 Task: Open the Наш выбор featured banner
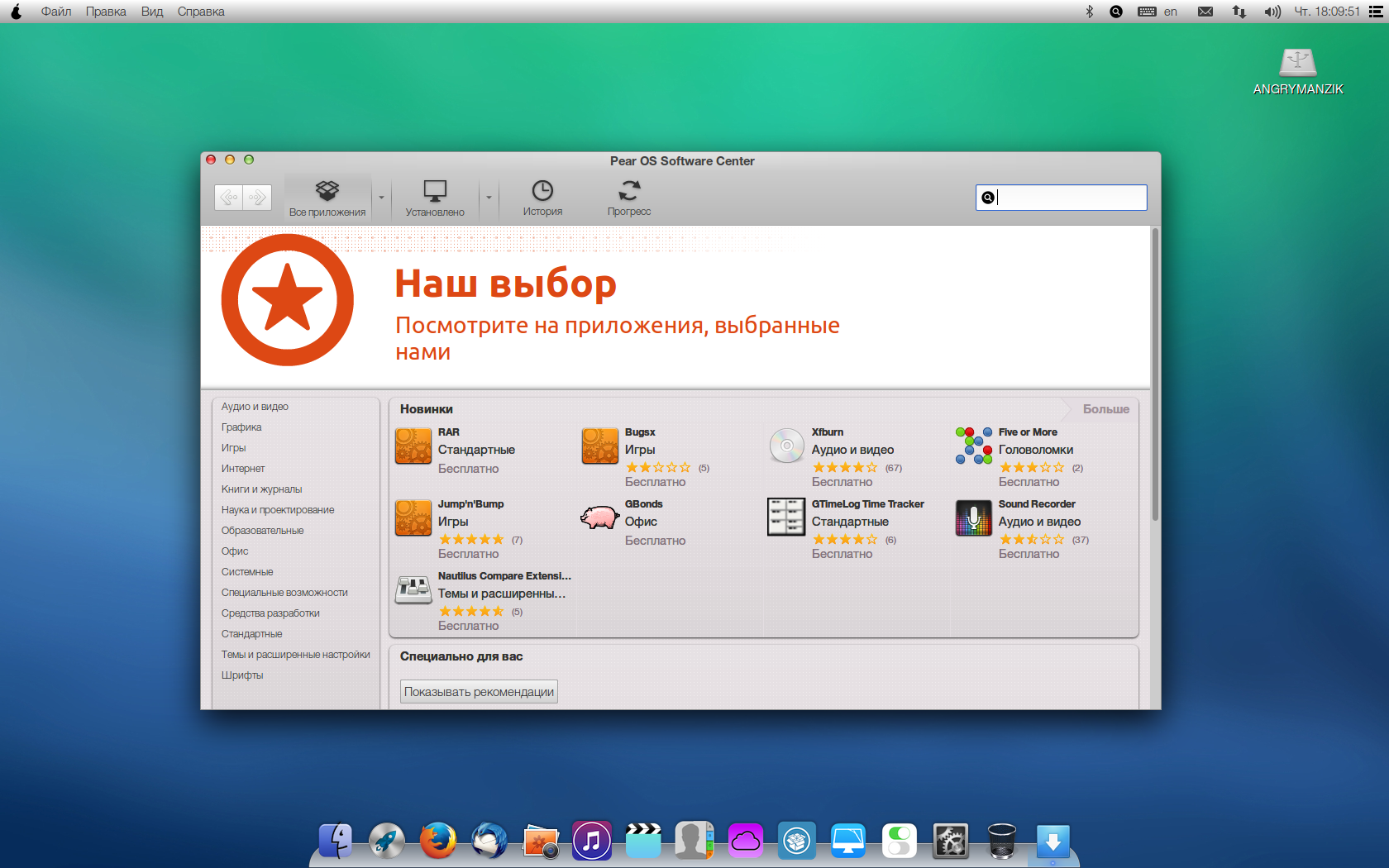675,306
